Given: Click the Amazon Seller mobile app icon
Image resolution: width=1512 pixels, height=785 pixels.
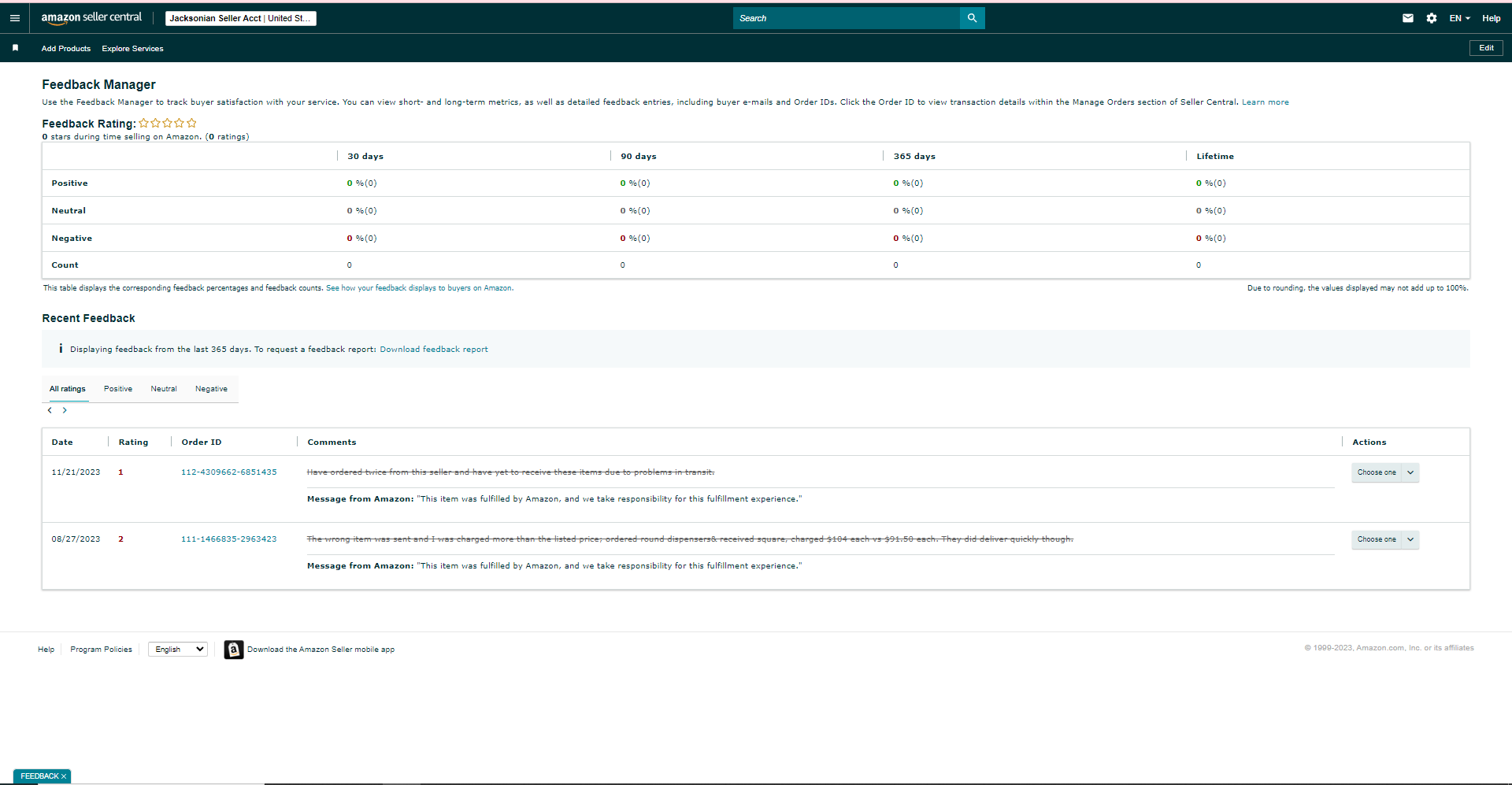Looking at the screenshot, I should (x=234, y=650).
